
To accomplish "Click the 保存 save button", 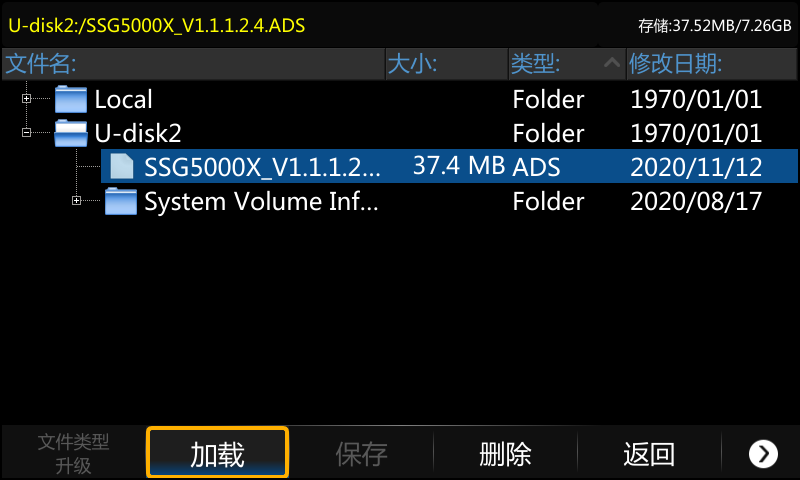I will (x=361, y=453).
